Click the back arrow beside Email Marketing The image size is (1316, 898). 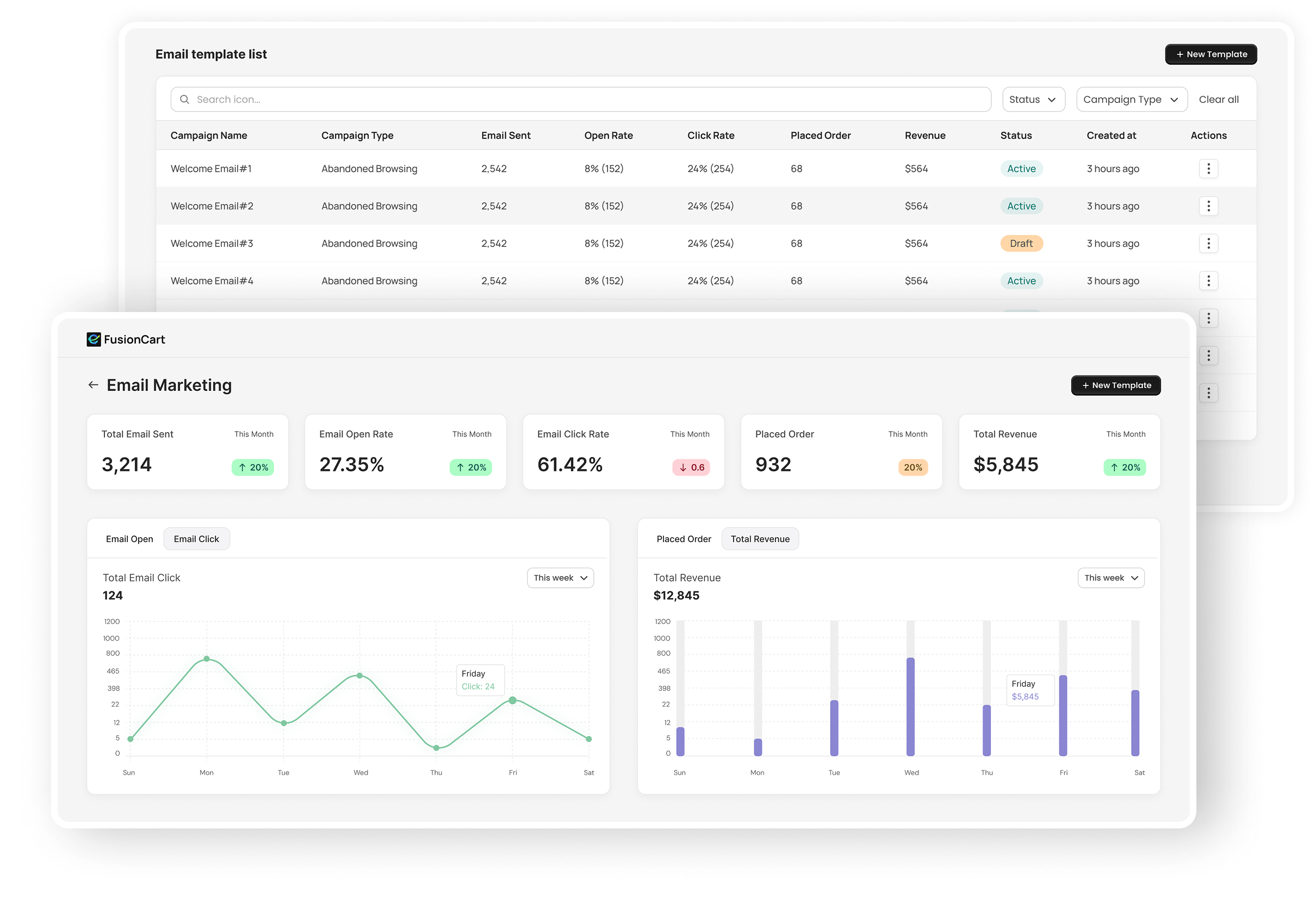coord(93,384)
